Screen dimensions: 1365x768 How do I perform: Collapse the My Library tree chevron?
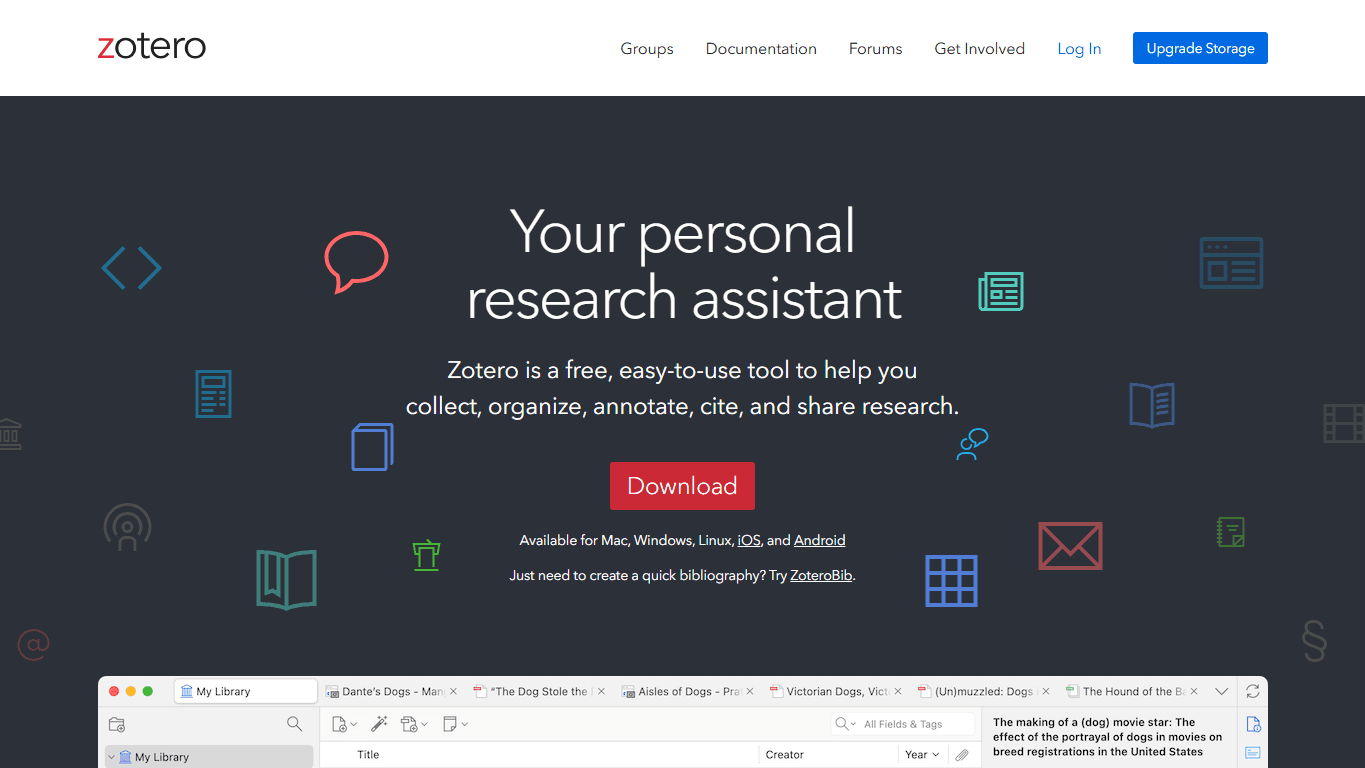pyautogui.click(x=111, y=757)
